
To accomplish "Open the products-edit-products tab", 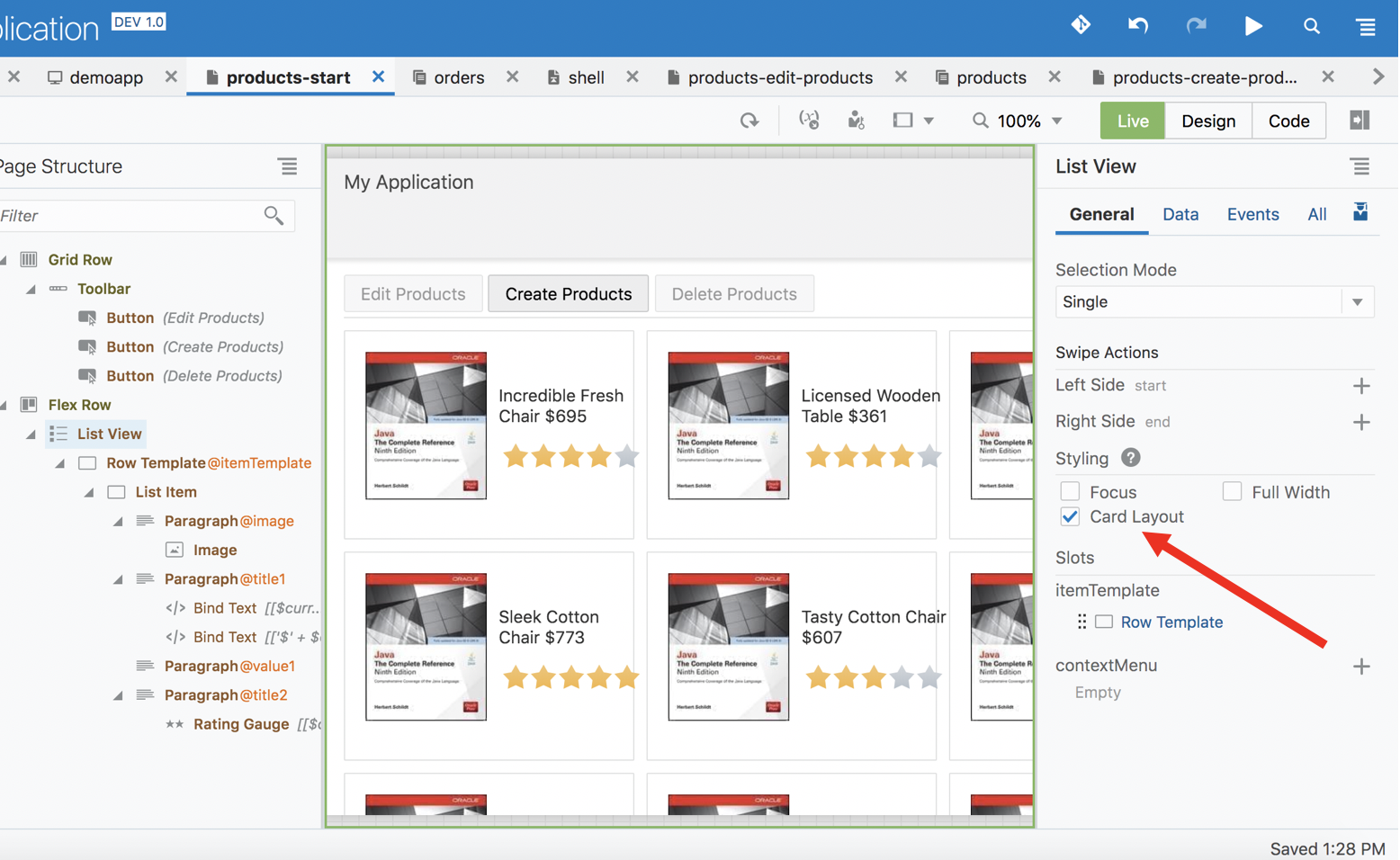I will pos(770,77).
